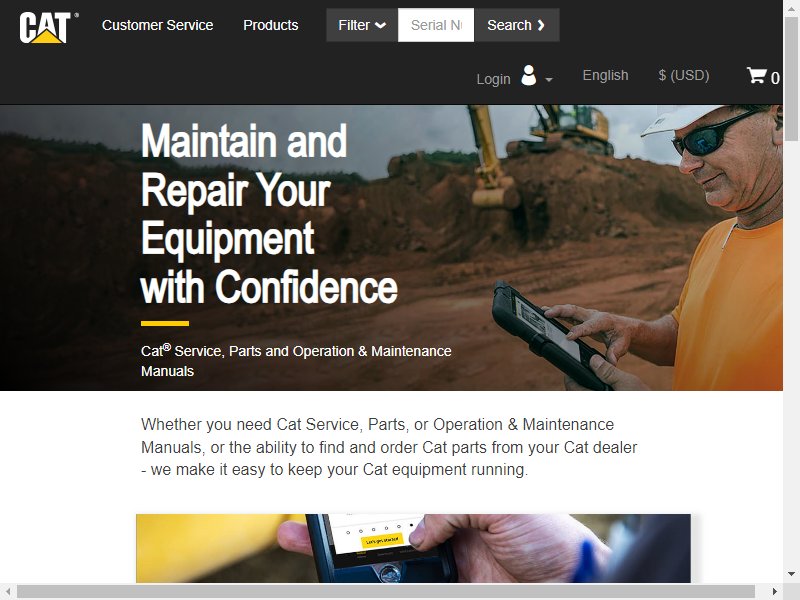
Task: Click the scroll down arrow
Action: (791, 573)
